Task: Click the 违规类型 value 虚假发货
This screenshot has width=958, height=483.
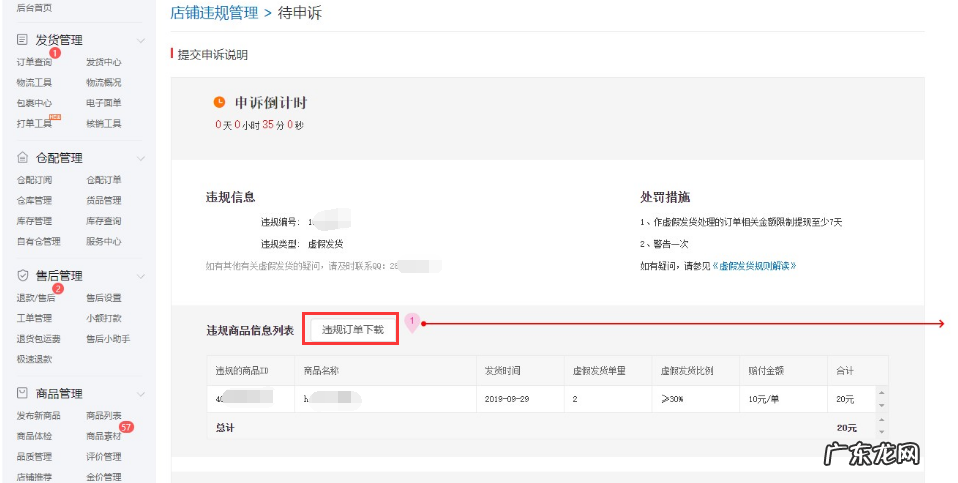Action: point(326,244)
